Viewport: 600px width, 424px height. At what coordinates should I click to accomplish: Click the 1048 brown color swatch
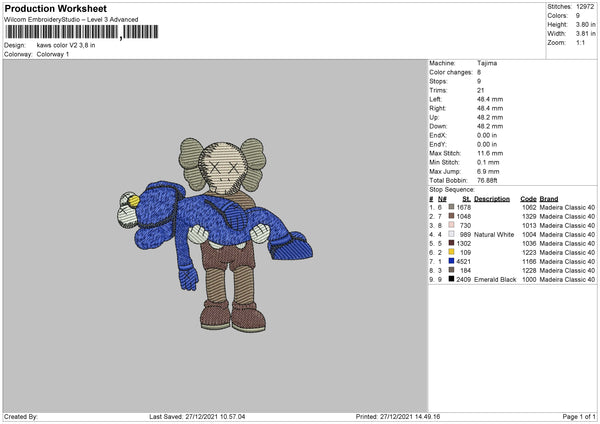point(451,216)
